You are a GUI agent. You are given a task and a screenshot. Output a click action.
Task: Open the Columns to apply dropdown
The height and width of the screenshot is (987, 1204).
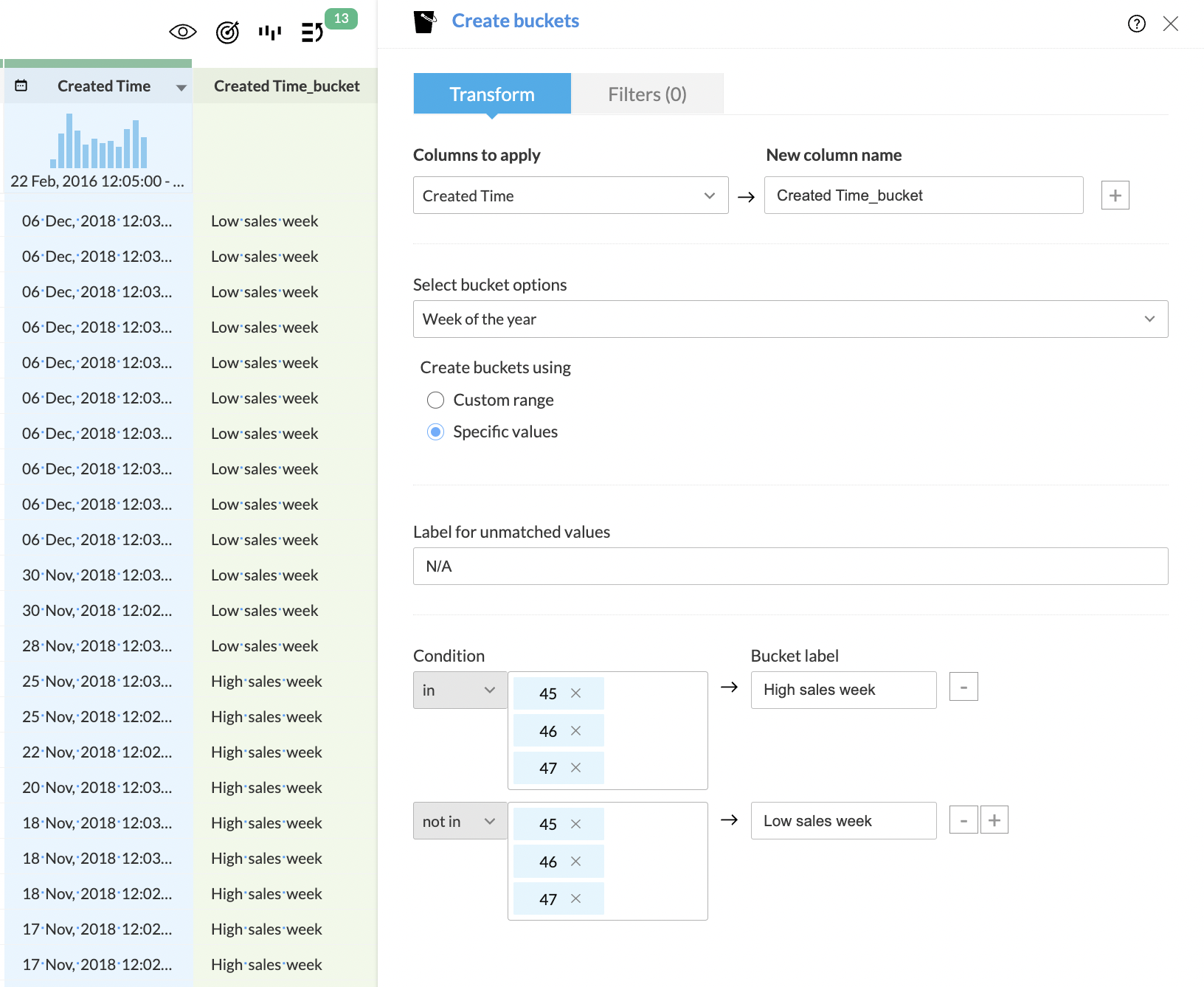570,195
